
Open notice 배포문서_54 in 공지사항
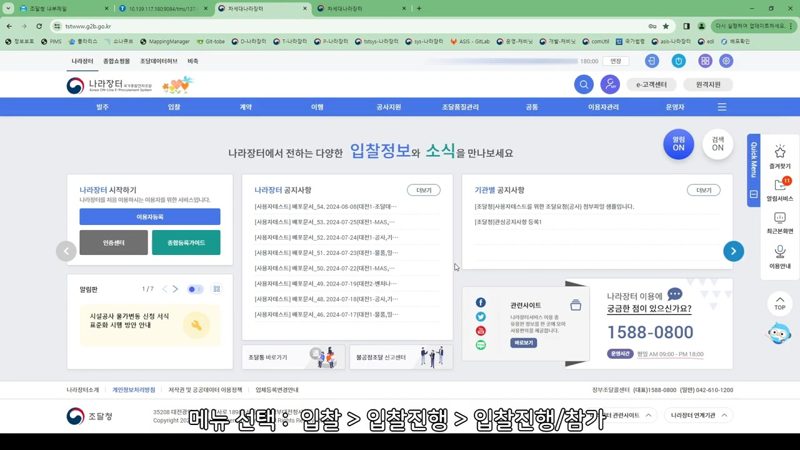point(326,207)
